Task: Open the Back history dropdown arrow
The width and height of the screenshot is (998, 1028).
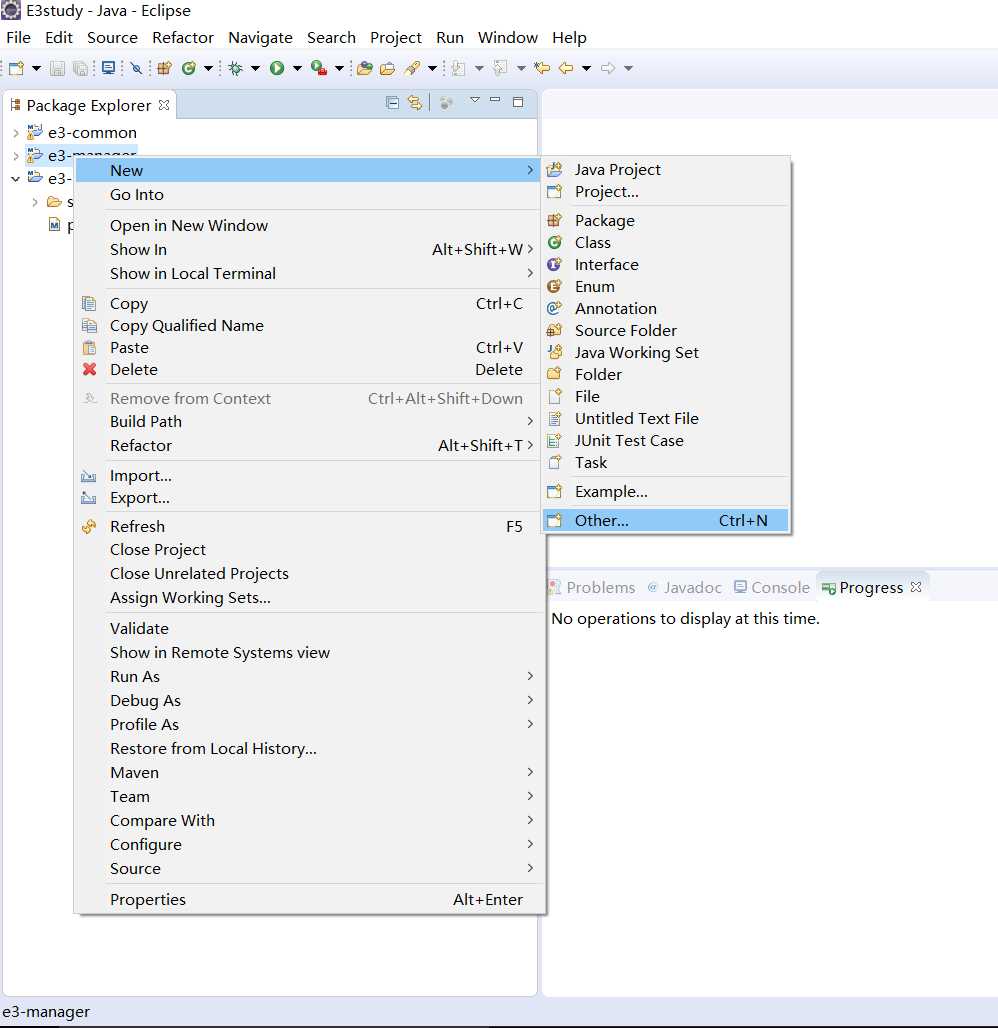Action: click(586, 68)
